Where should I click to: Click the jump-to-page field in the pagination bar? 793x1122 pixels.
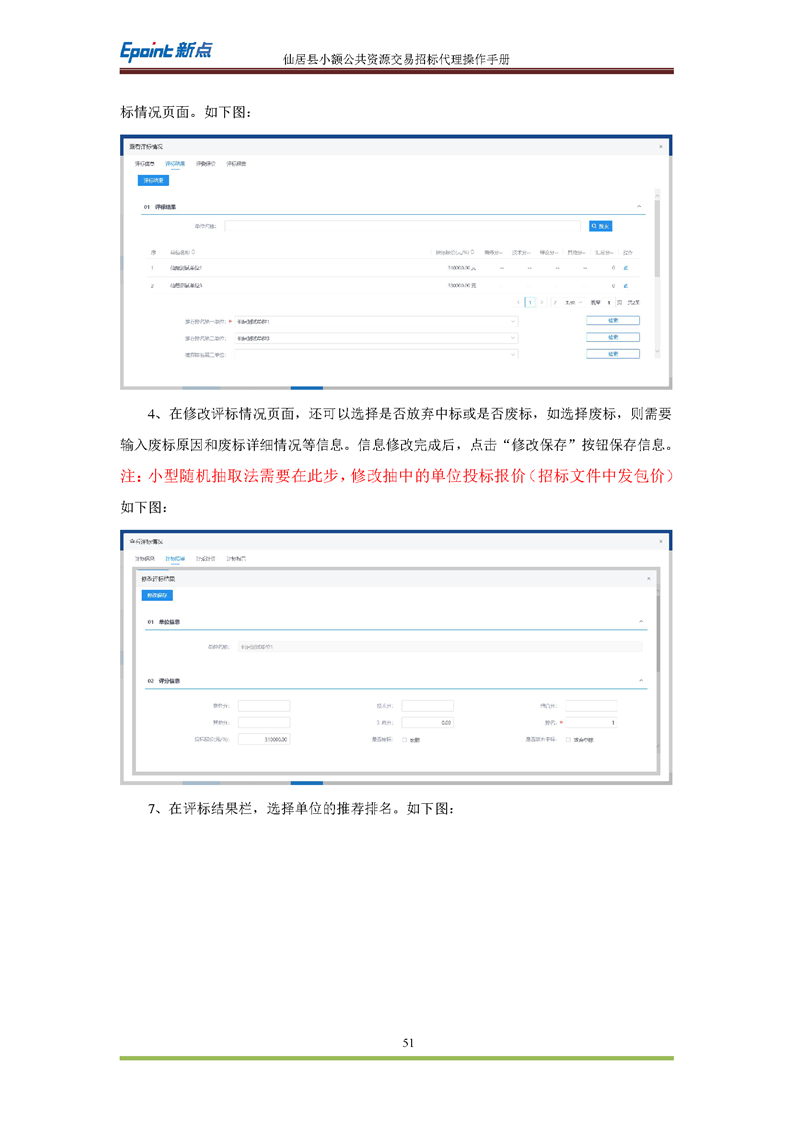coord(609,303)
